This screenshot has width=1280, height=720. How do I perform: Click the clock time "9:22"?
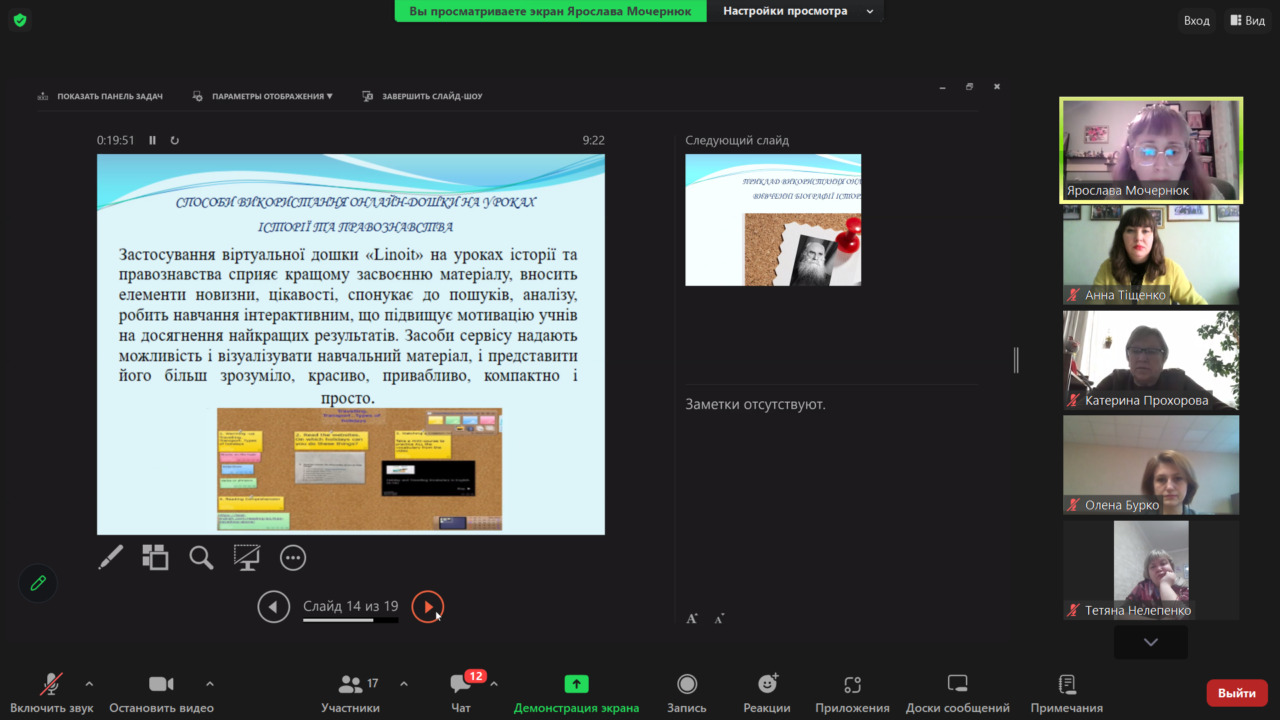[594, 140]
